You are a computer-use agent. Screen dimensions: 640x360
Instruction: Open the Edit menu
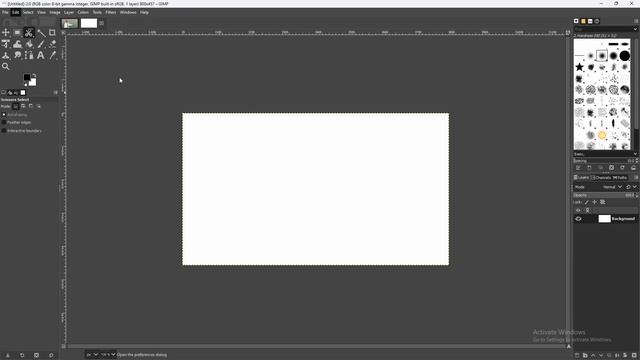point(16,12)
